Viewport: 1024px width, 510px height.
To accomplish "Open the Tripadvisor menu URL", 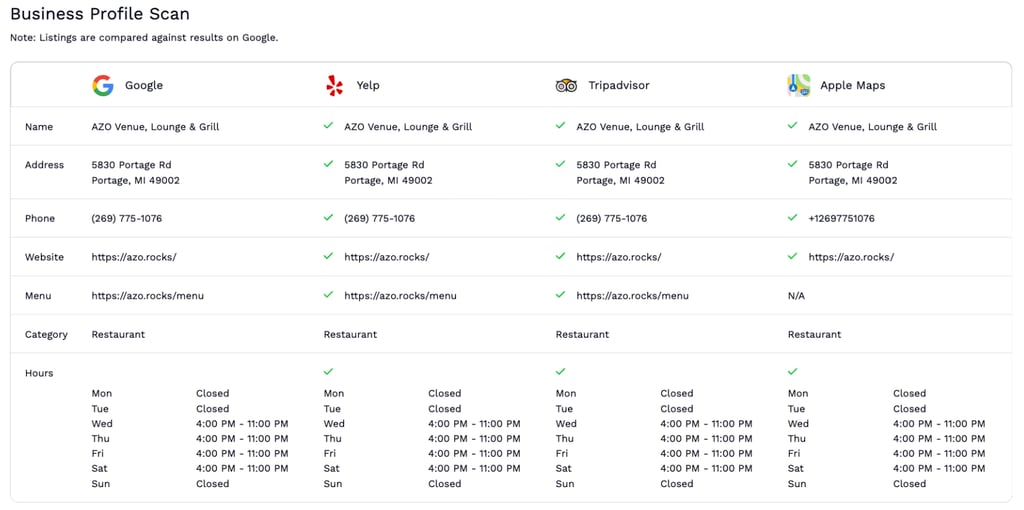I will (x=632, y=296).
